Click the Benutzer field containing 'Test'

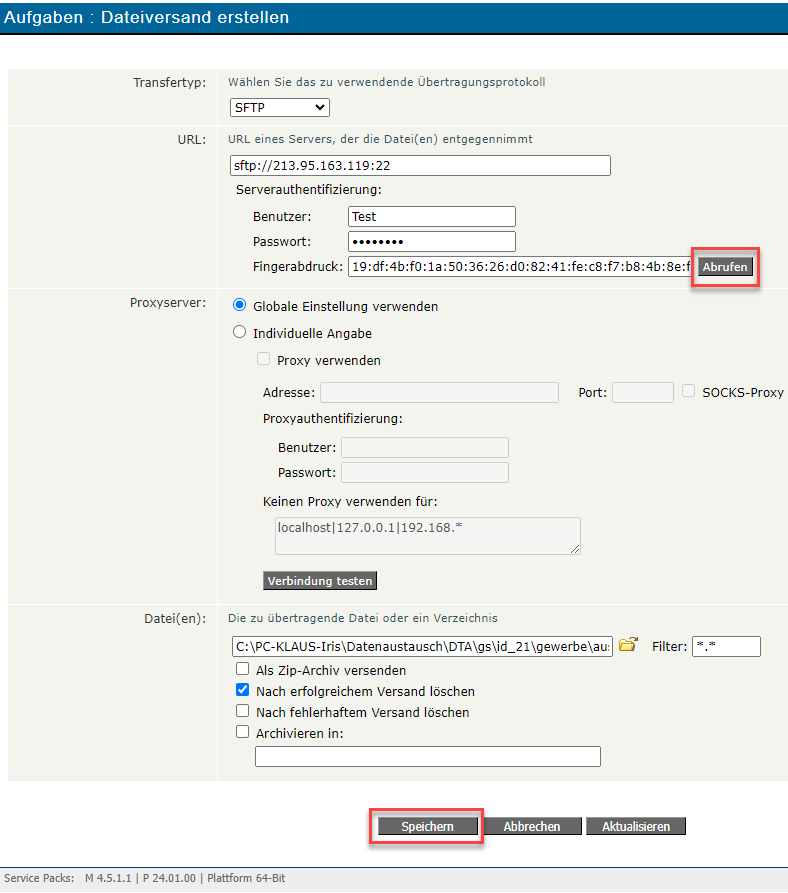click(x=432, y=217)
